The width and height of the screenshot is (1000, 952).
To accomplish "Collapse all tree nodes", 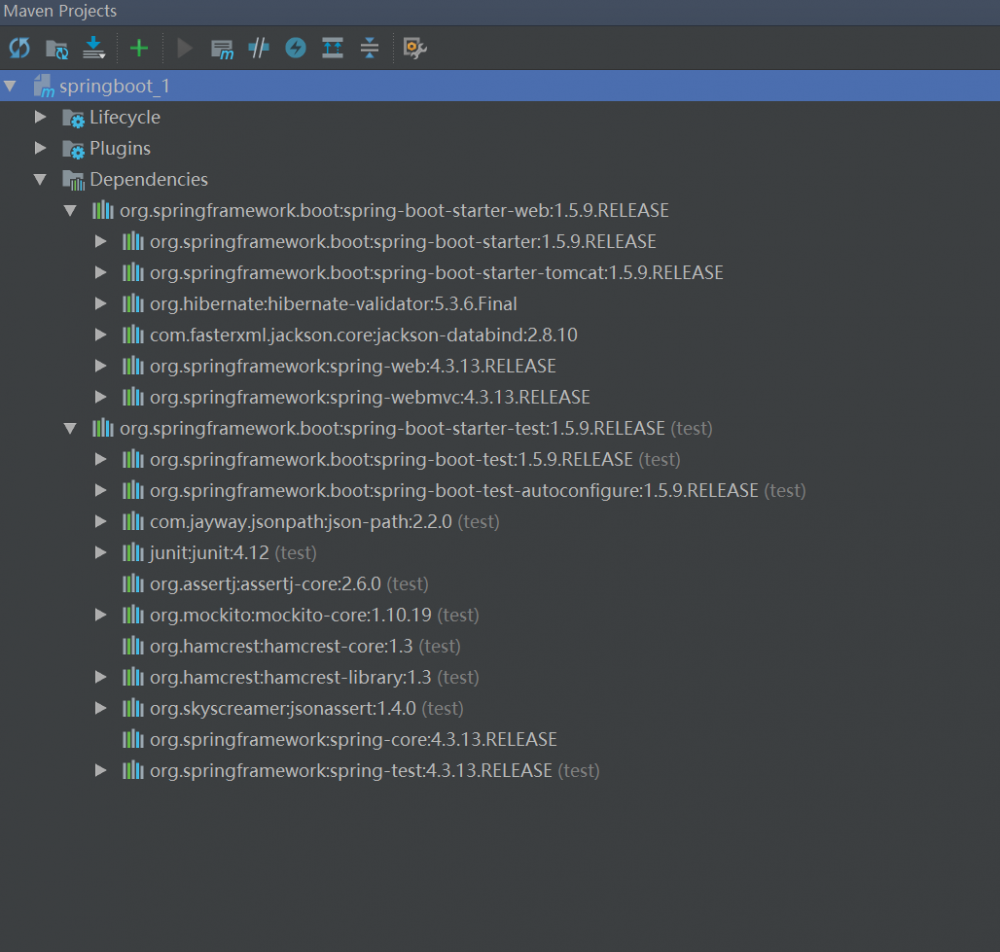I will pyautogui.click(x=369, y=47).
